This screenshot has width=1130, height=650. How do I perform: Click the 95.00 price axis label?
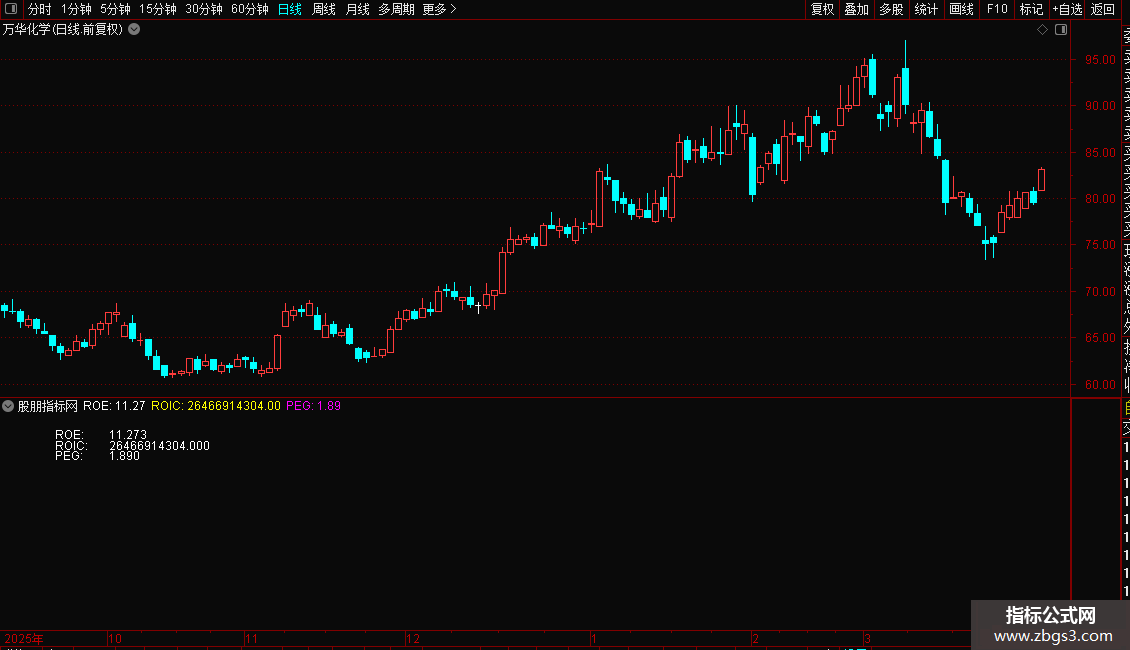click(1100, 60)
